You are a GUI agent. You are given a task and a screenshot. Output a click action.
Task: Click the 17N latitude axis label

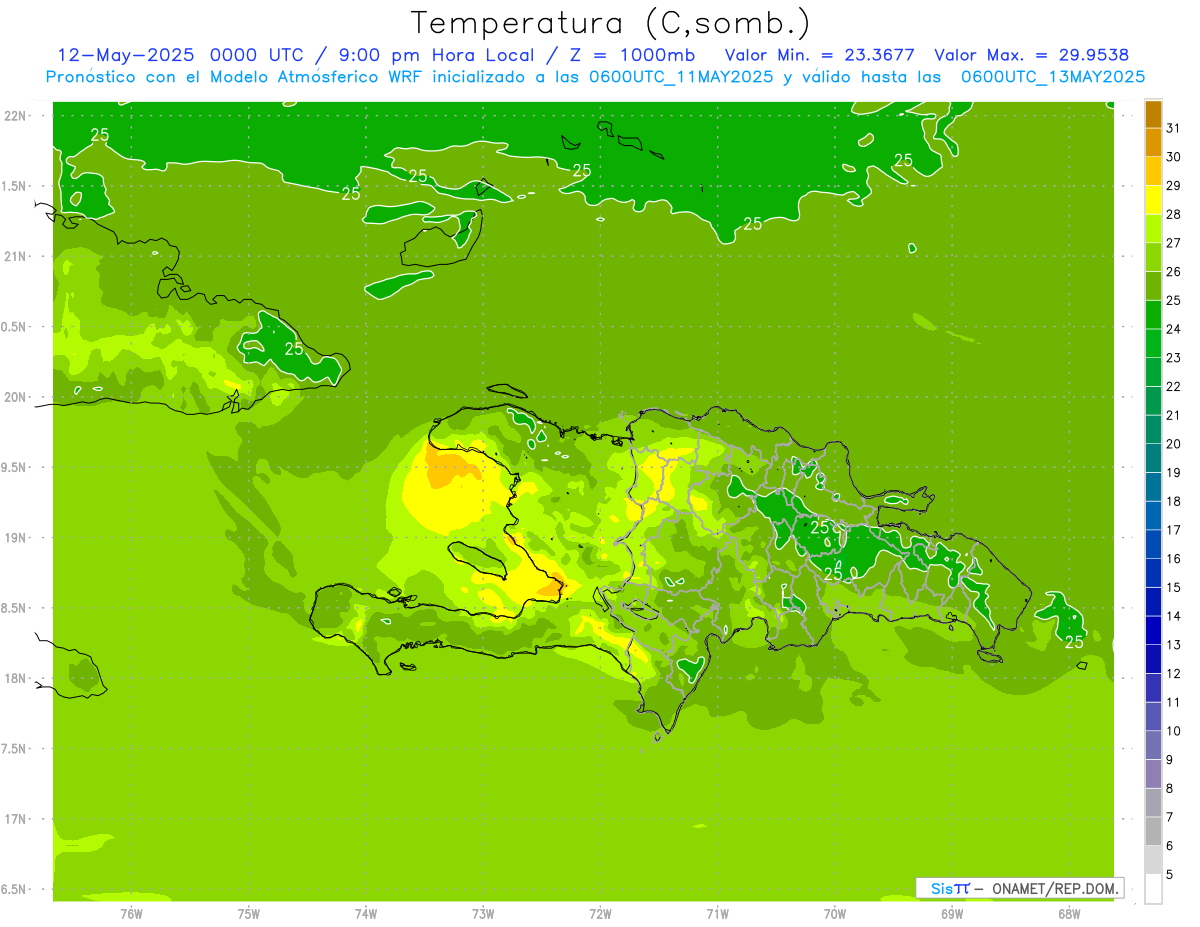tap(14, 819)
